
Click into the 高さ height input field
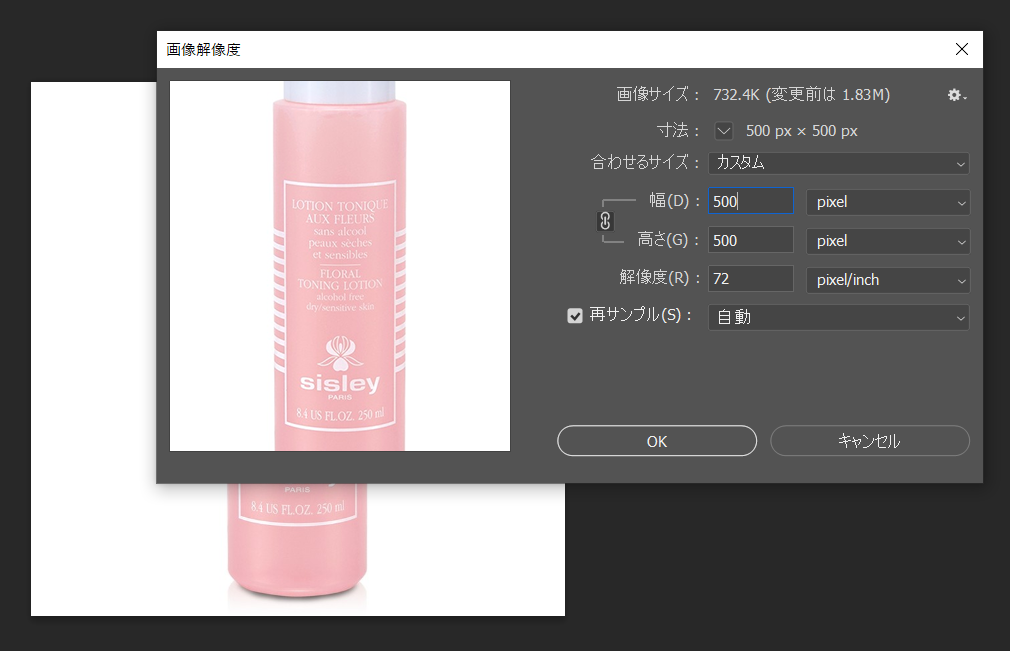[750, 241]
